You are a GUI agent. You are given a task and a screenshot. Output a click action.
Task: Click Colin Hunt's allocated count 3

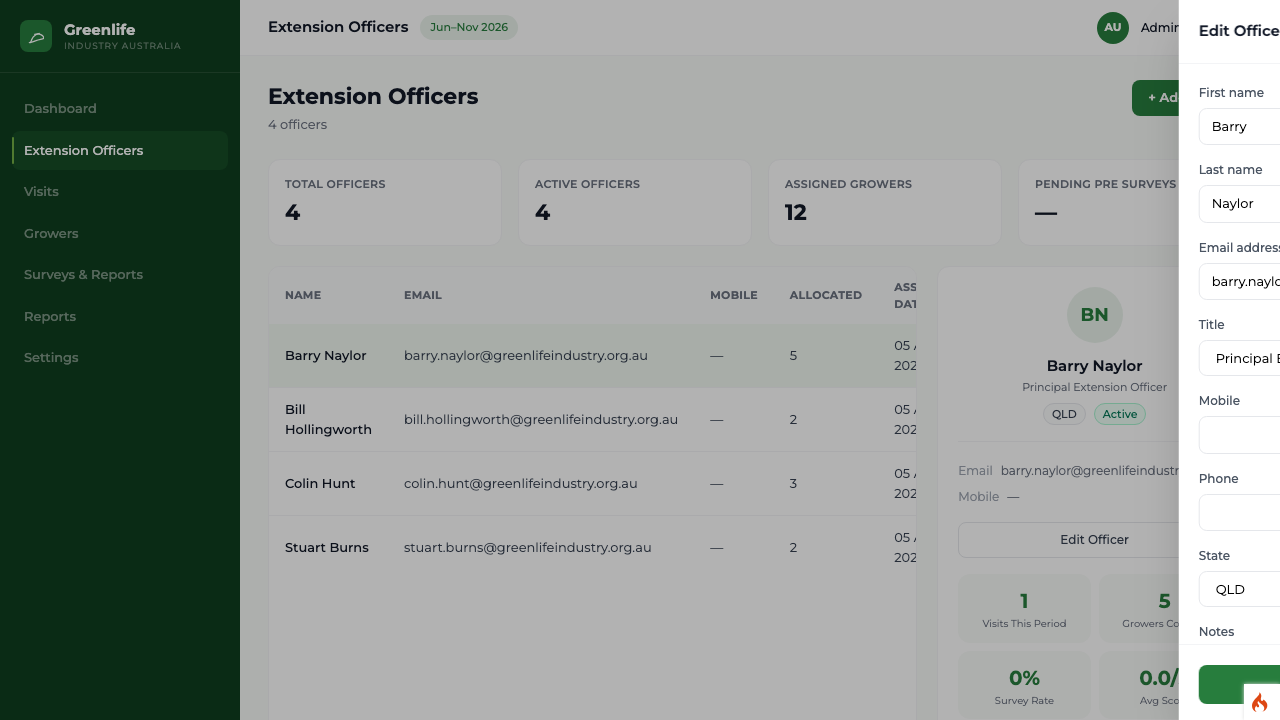tap(793, 483)
